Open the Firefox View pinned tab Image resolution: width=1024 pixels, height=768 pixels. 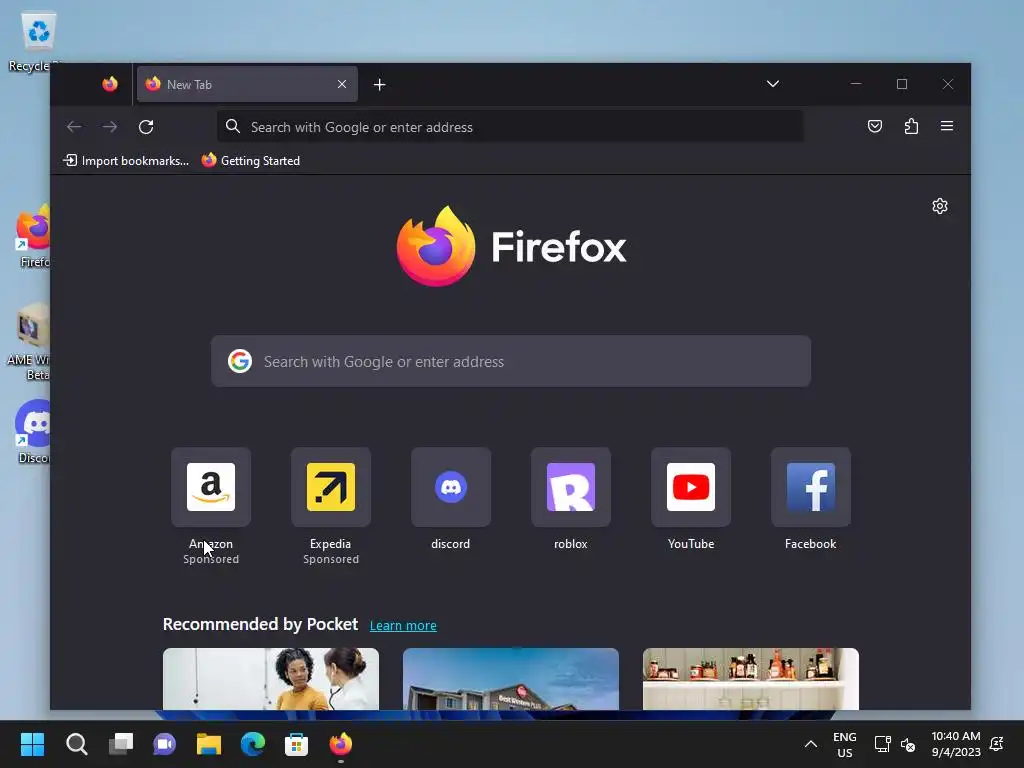[110, 84]
